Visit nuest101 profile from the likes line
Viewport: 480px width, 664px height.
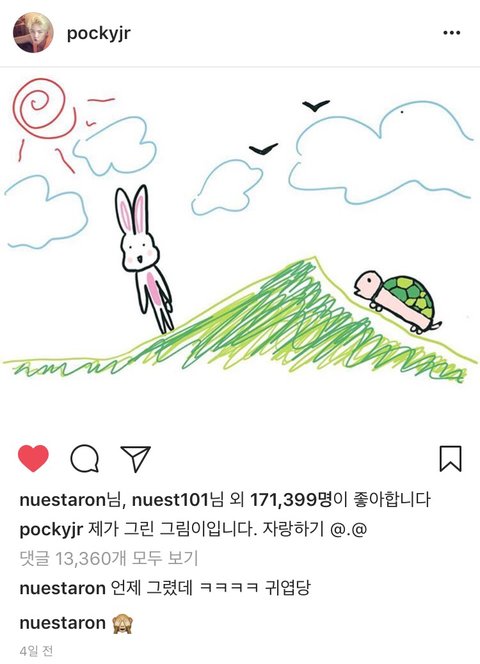coord(170,500)
